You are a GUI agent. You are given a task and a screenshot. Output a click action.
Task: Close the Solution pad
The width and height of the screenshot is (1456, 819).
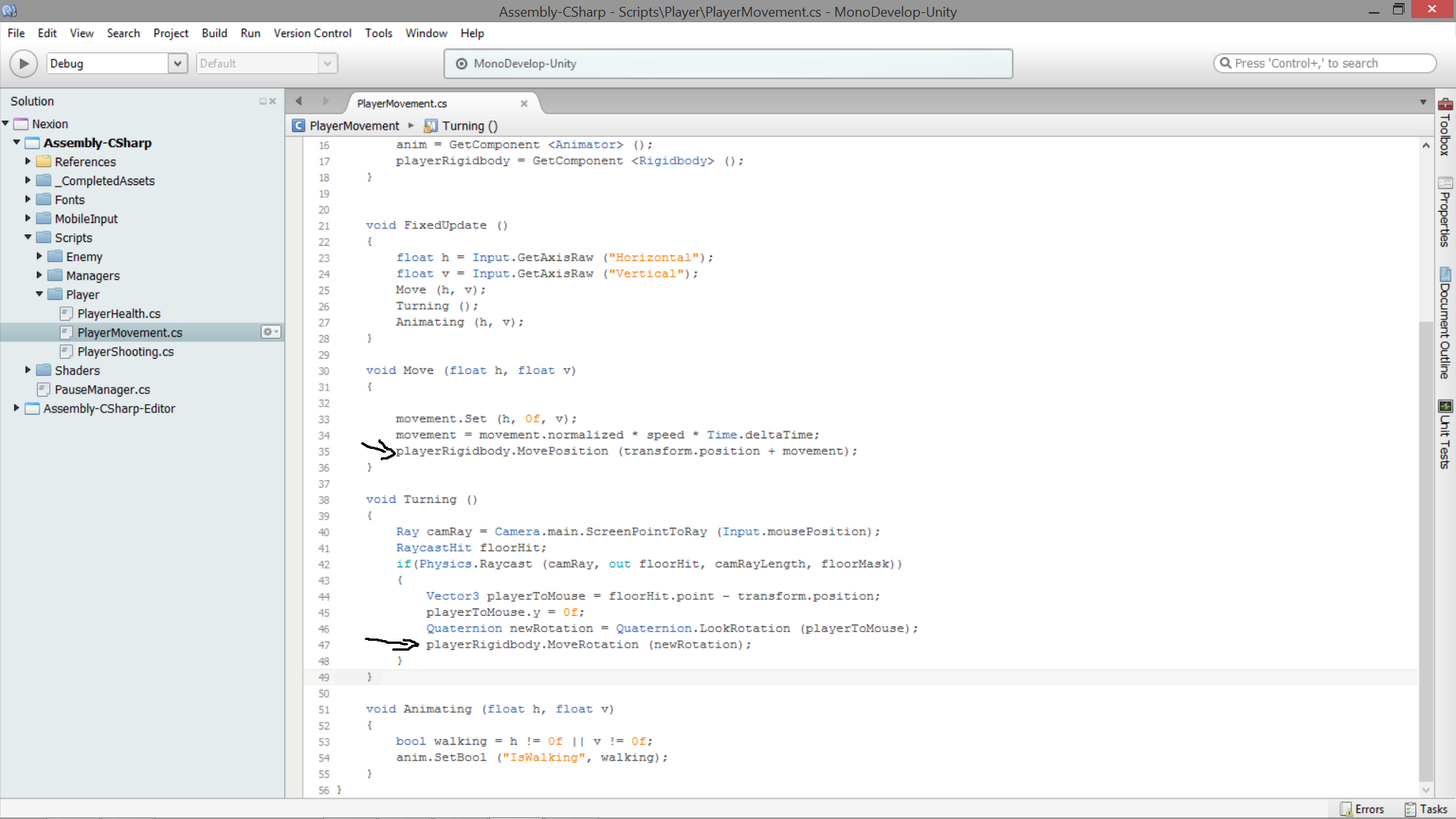click(x=273, y=102)
